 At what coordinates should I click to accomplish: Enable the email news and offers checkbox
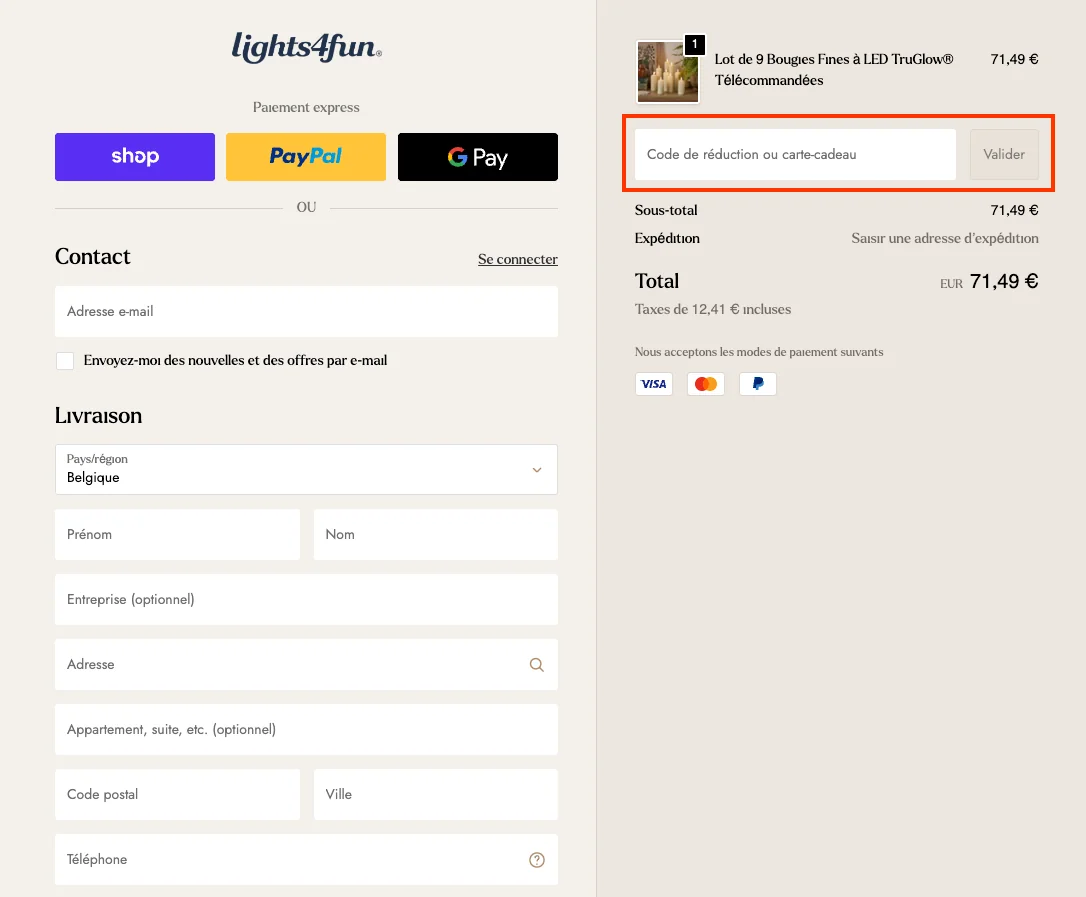click(x=64, y=360)
